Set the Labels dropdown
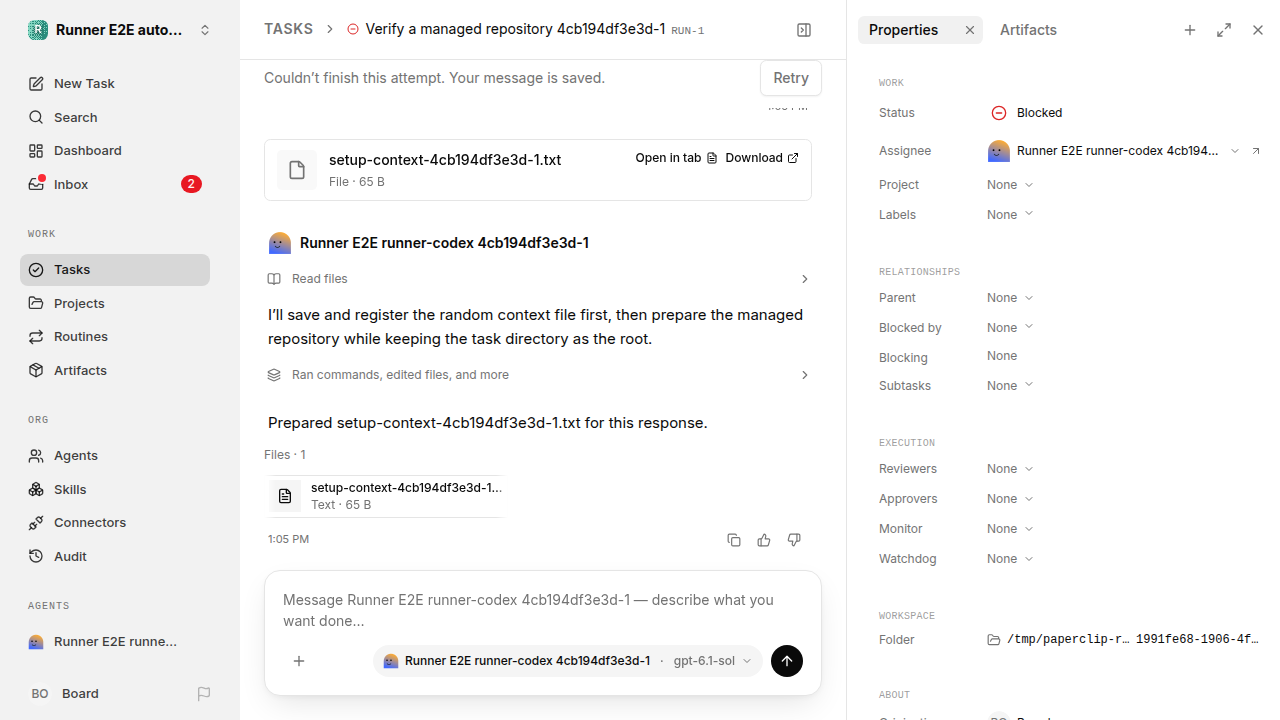 [1010, 215]
